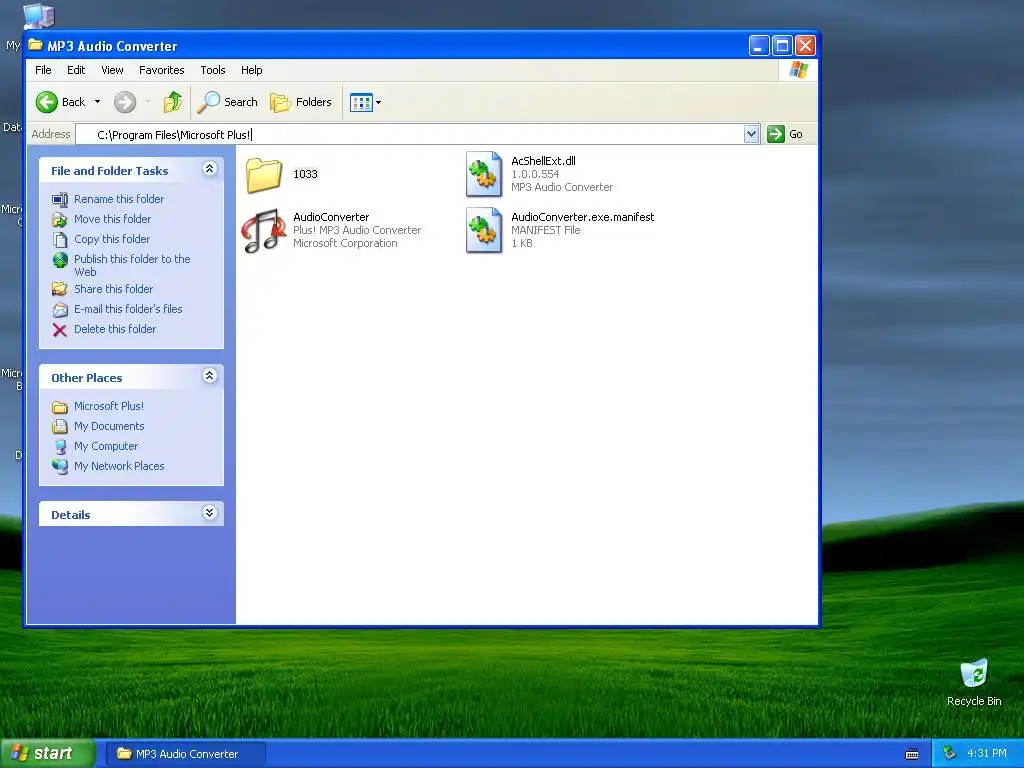Image resolution: width=1024 pixels, height=768 pixels.
Task: Go to My Documents in Other Places
Action: pos(109,426)
